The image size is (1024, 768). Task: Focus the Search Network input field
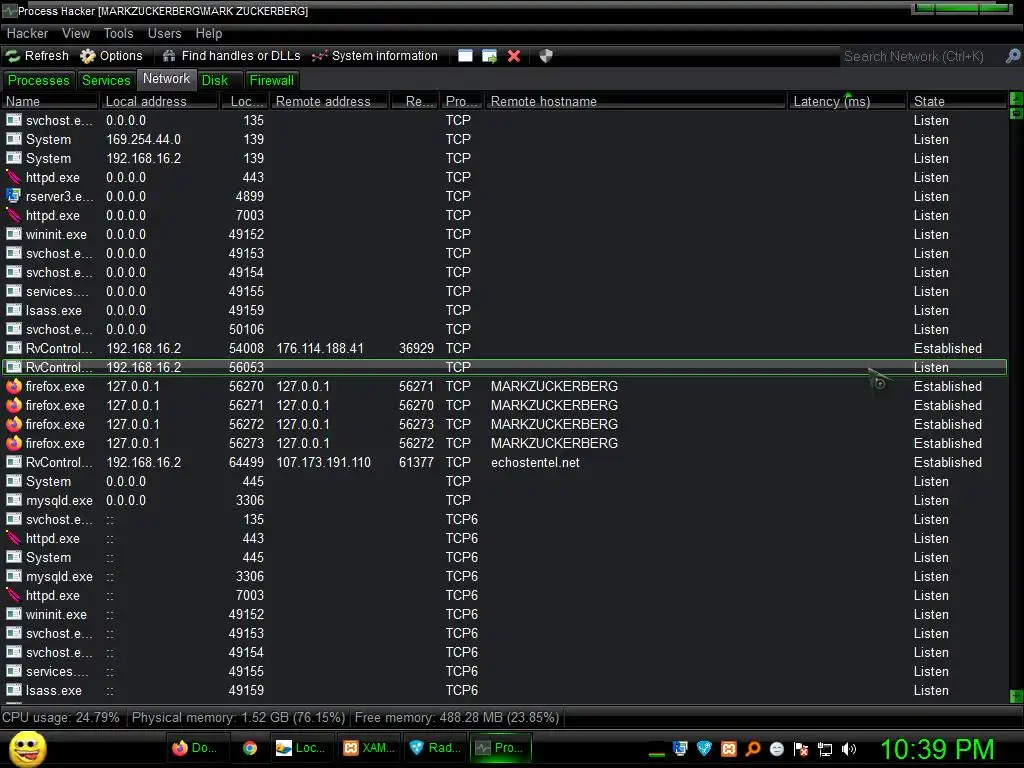pos(921,56)
